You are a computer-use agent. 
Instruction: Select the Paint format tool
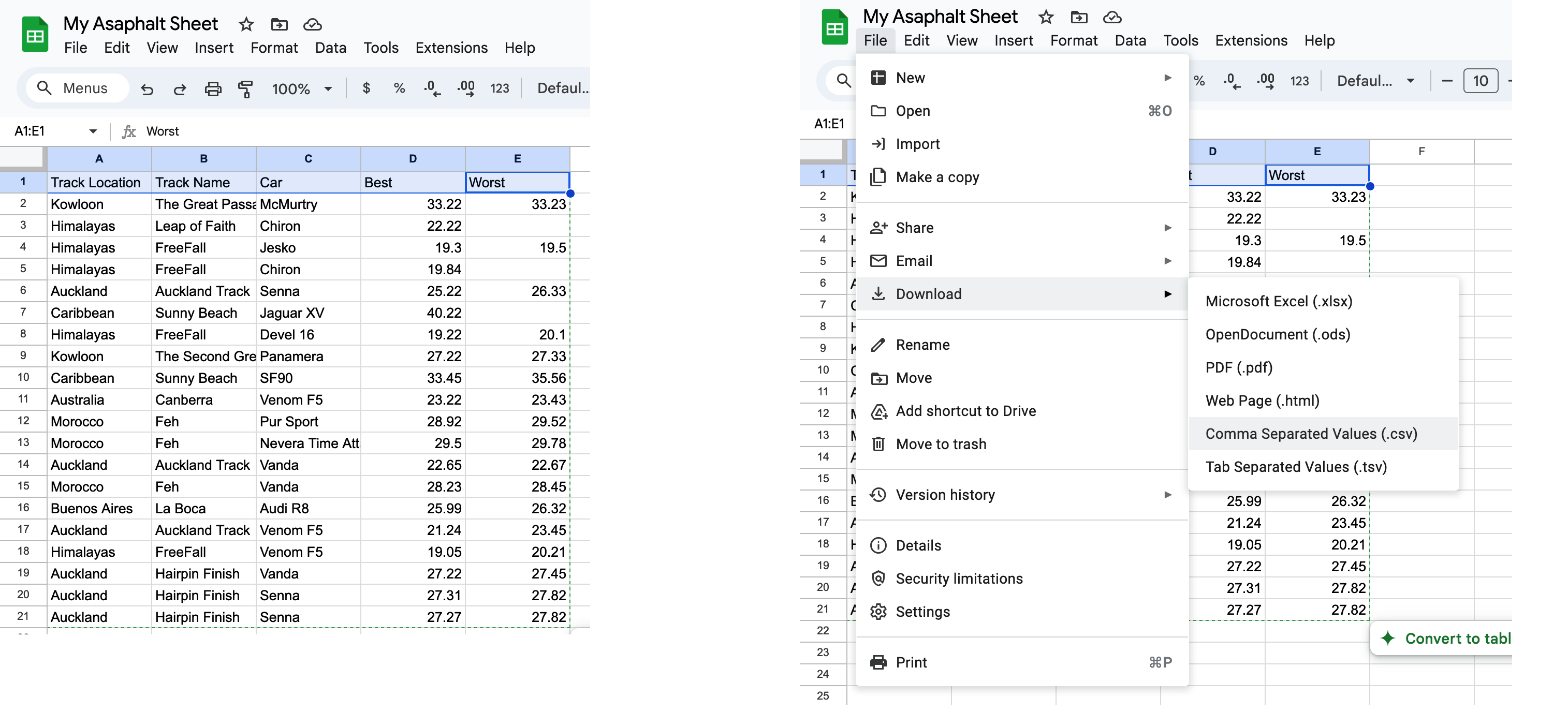click(x=246, y=88)
